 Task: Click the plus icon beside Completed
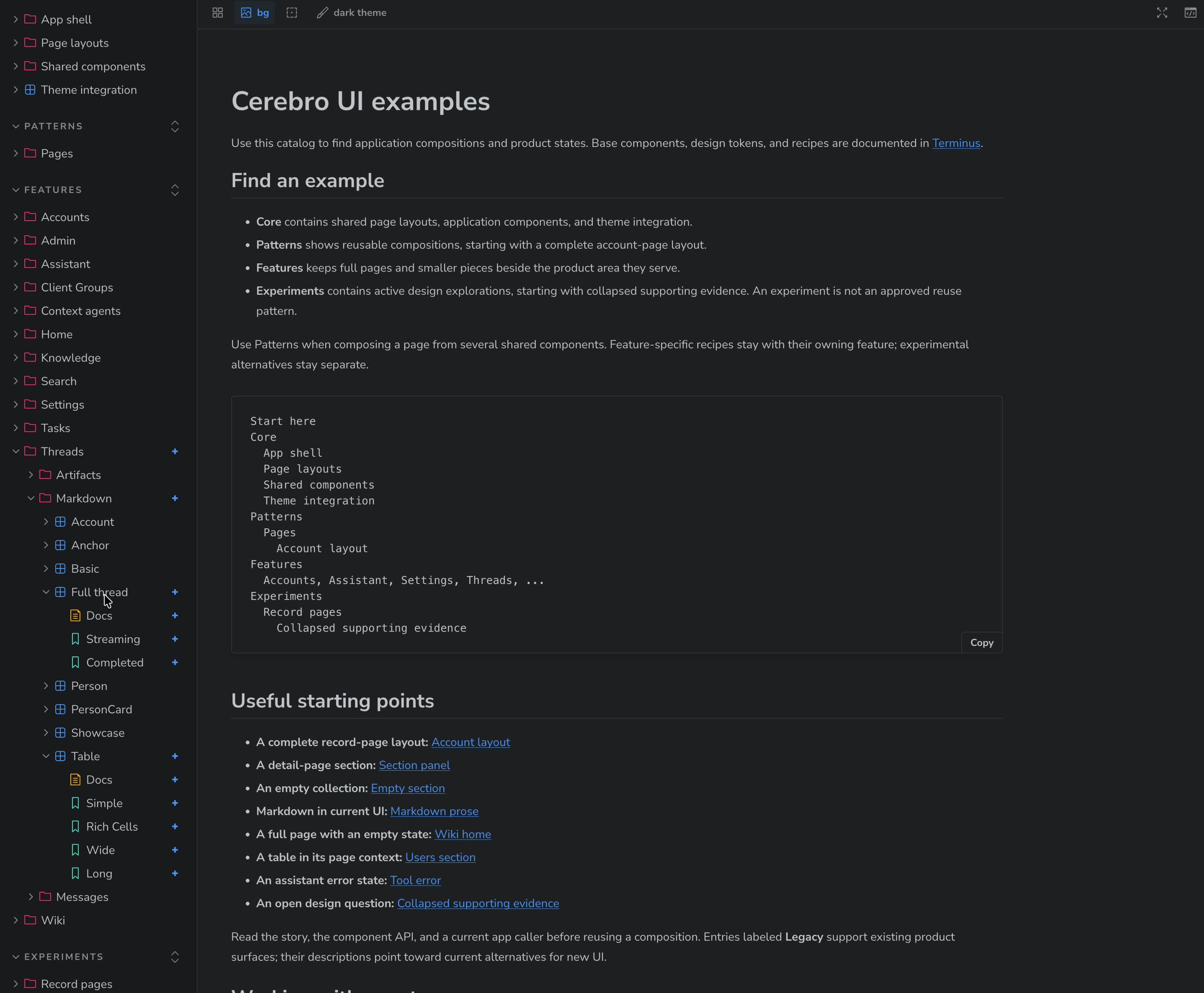coord(175,663)
